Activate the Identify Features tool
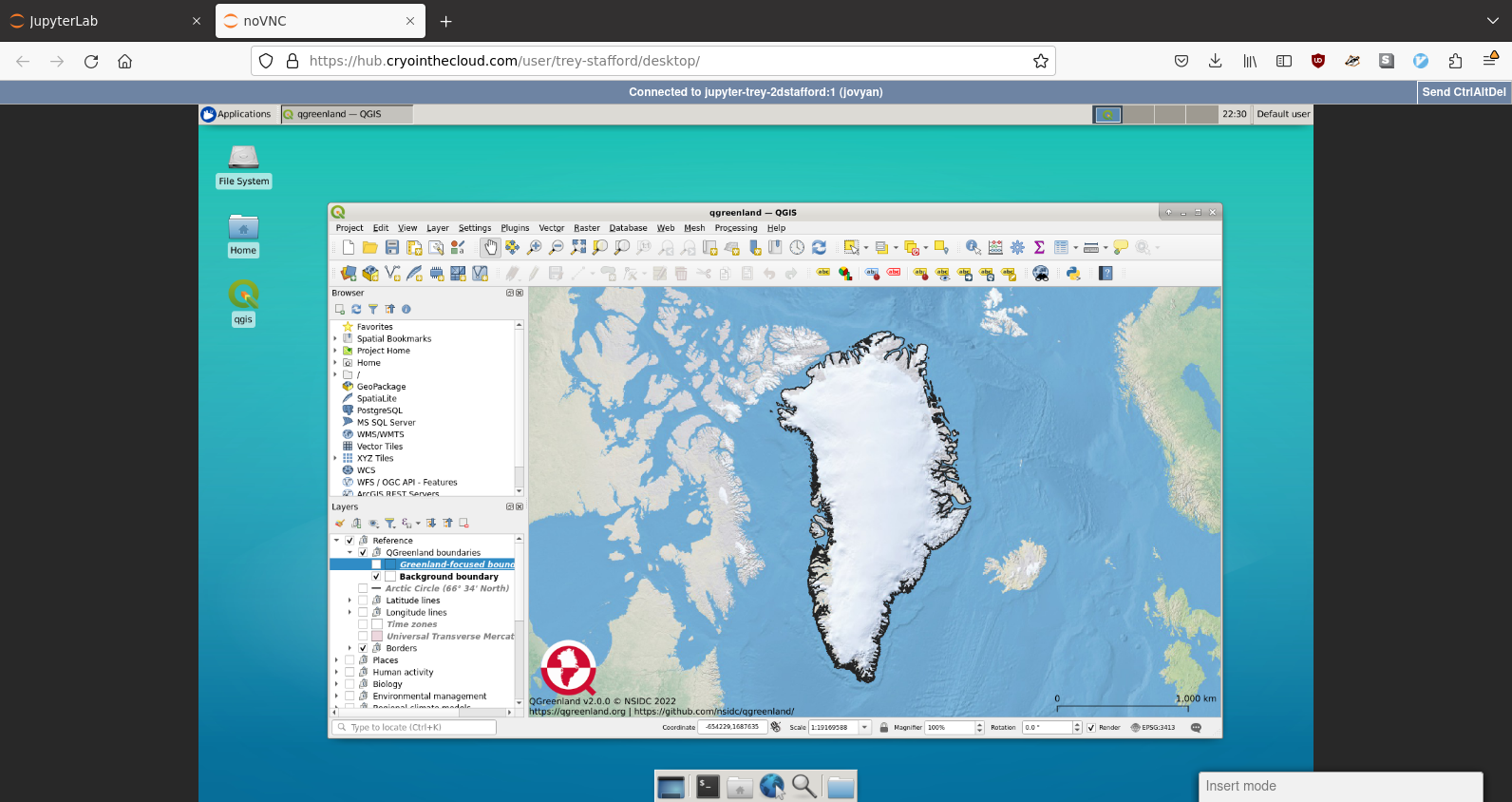Screen dimensions: 1512x802 click(x=973, y=248)
